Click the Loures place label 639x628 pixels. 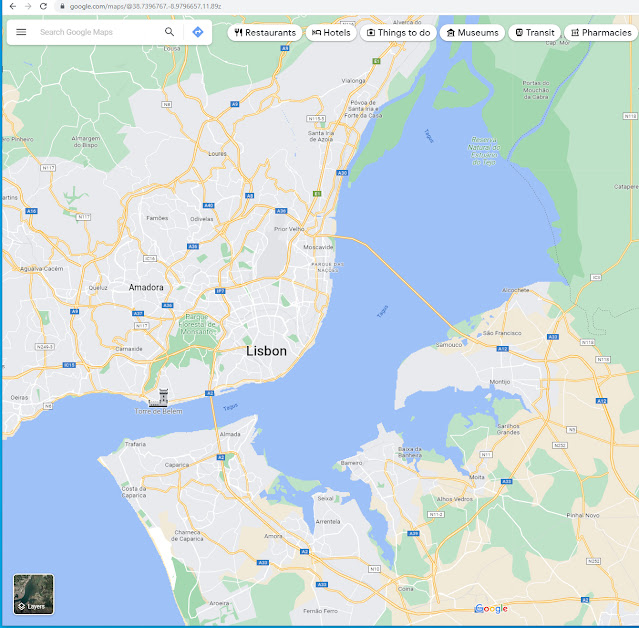pyautogui.click(x=217, y=154)
